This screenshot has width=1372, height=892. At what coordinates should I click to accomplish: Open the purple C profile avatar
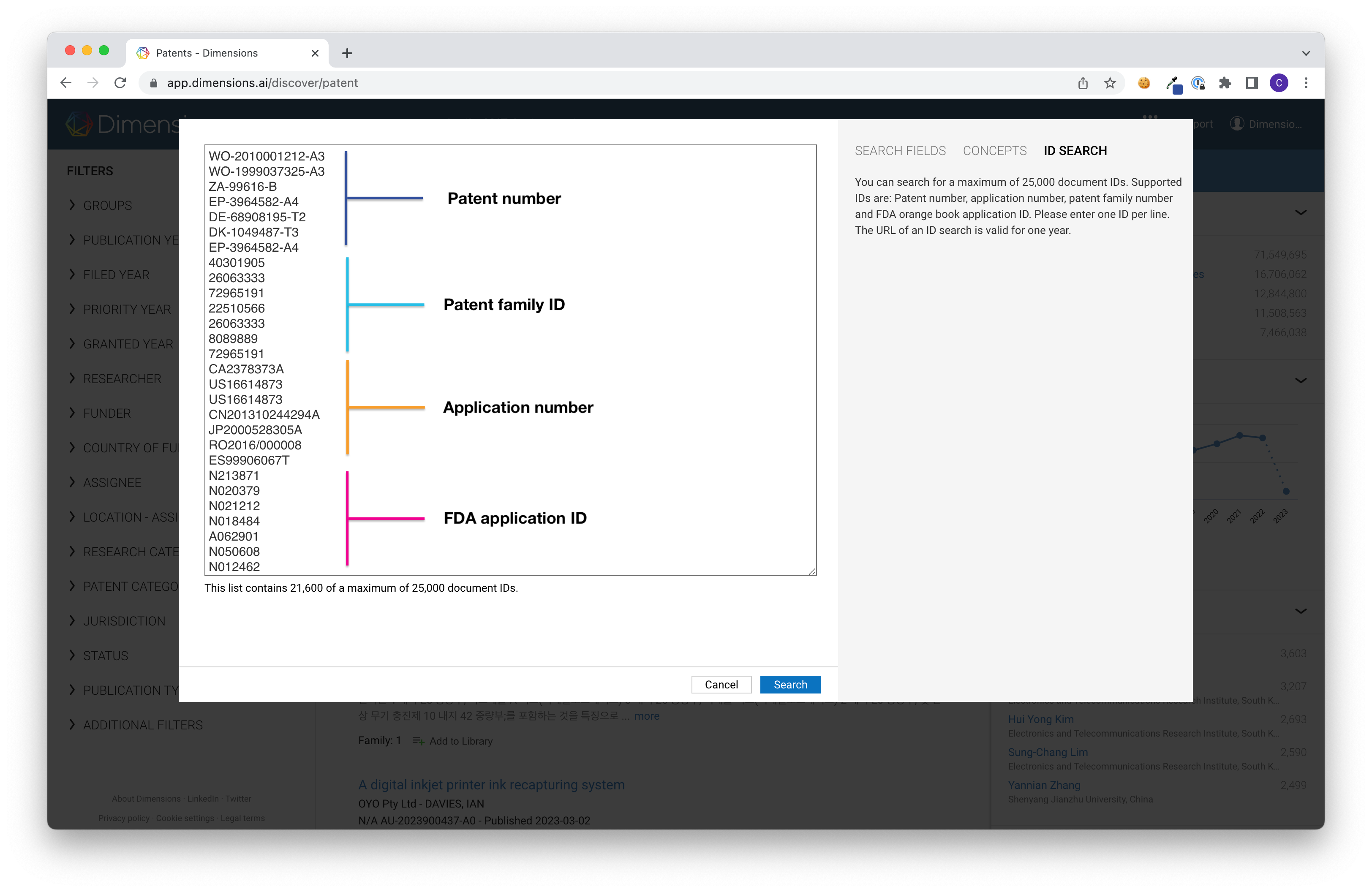coord(1279,83)
